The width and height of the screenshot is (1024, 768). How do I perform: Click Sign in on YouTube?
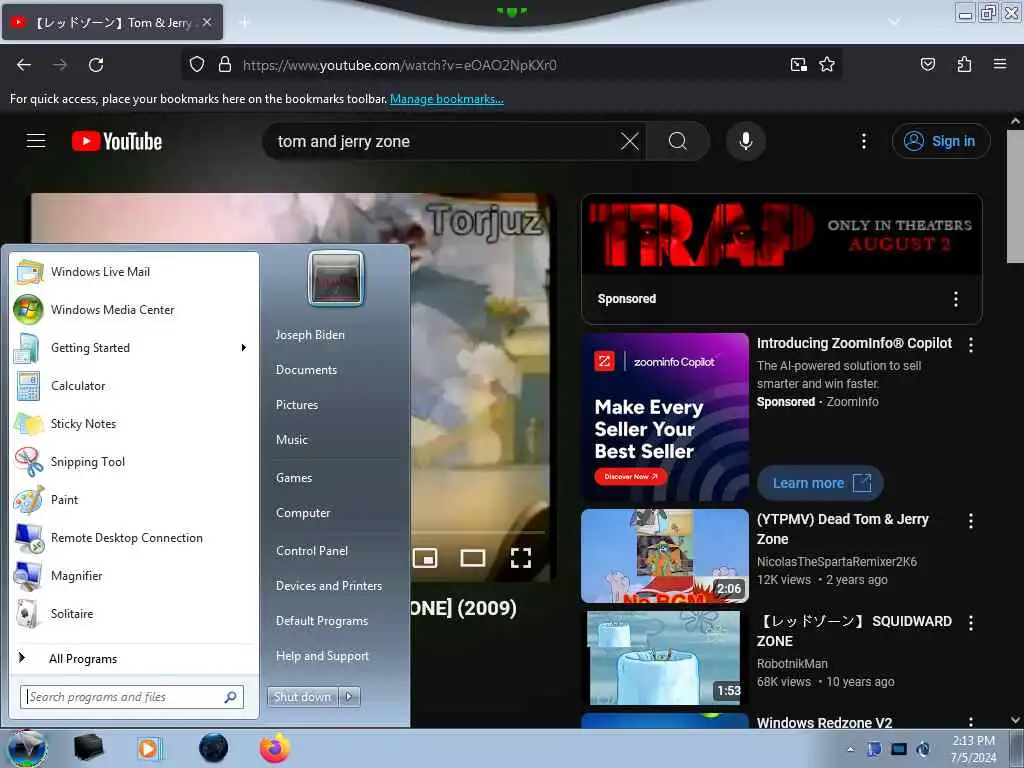(941, 141)
